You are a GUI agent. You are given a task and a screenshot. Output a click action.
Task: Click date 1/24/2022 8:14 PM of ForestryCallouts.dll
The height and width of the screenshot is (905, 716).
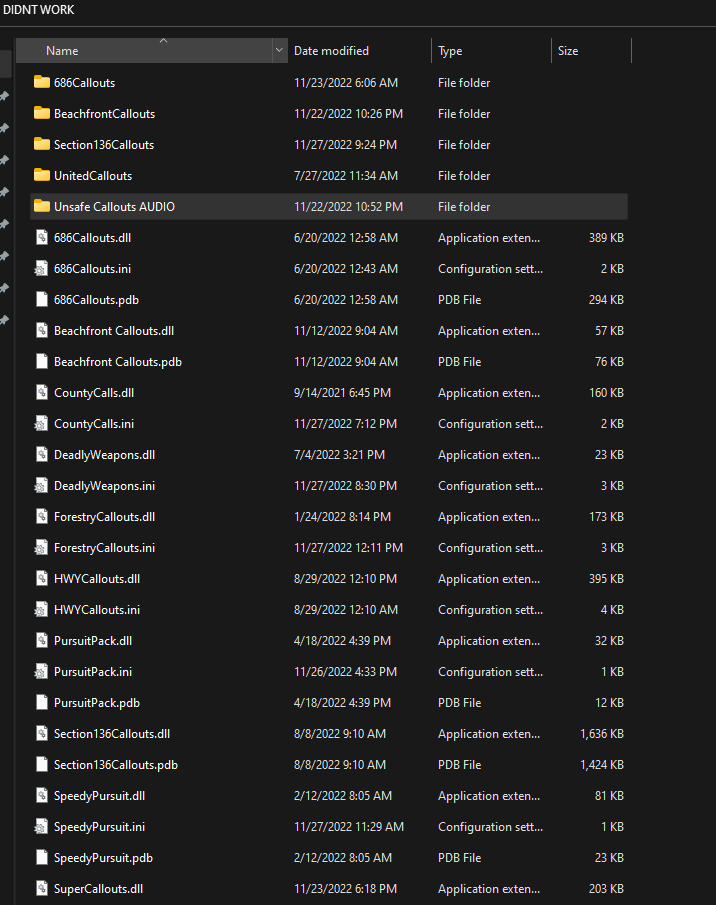(x=342, y=517)
